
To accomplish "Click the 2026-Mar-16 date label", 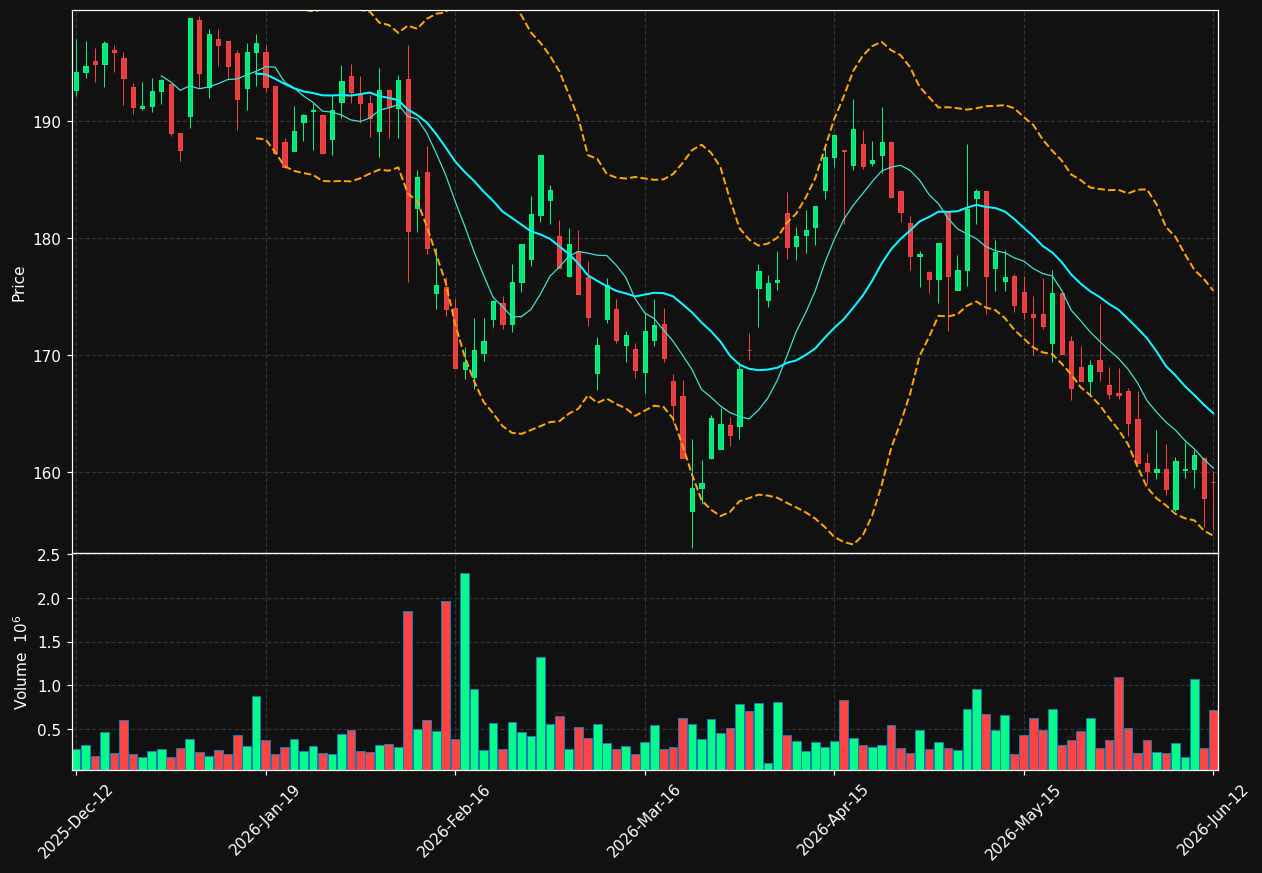I will click(644, 821).
